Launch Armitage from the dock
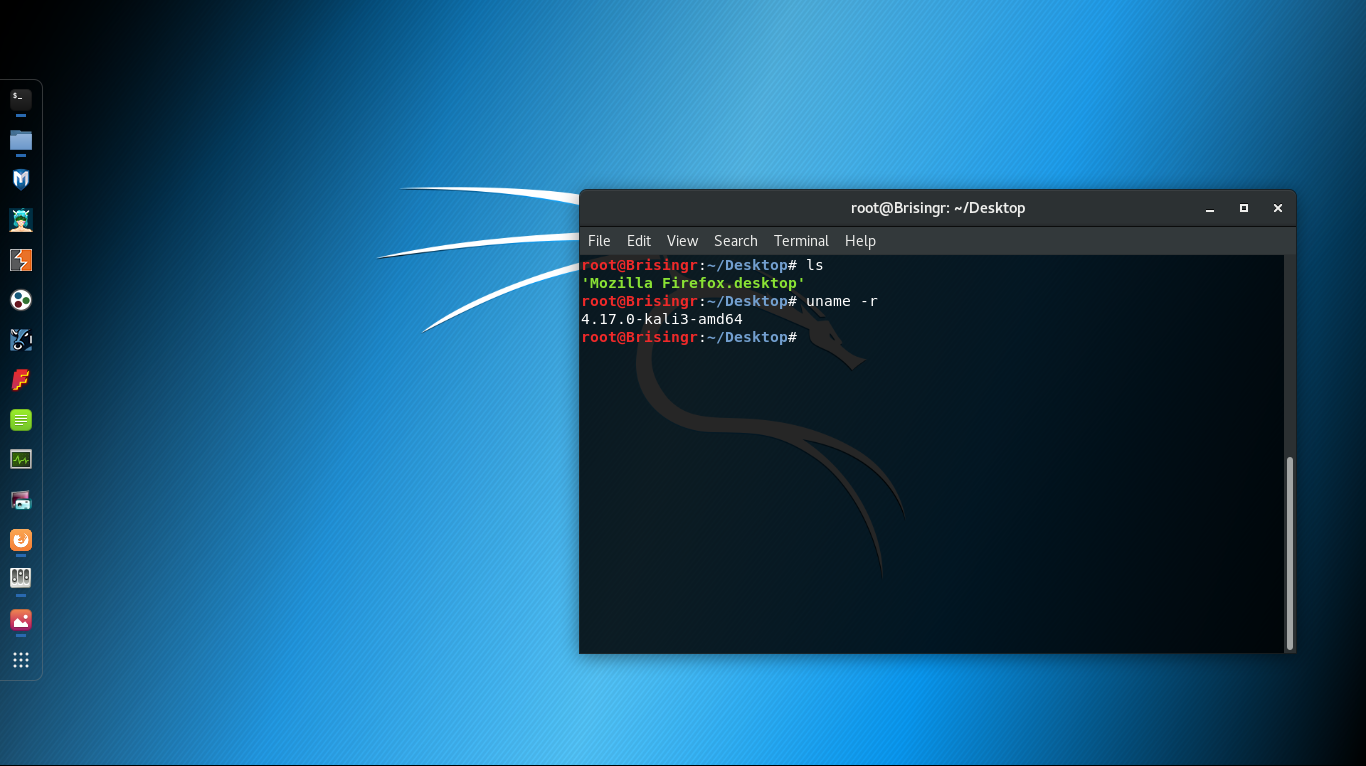Screen dimensions: 1366x766 click(21, 220)
